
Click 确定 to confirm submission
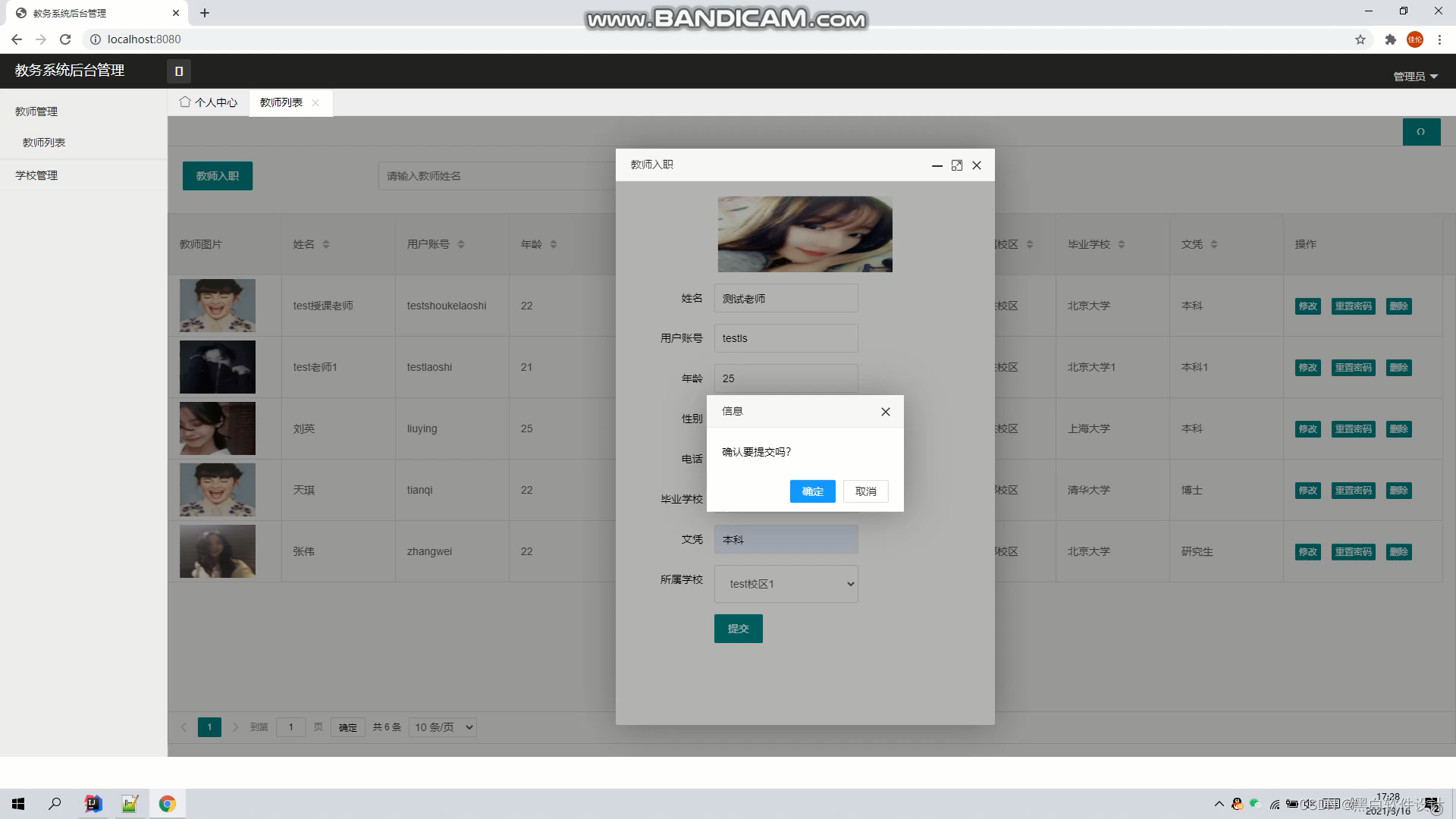(x=812, y=491)
